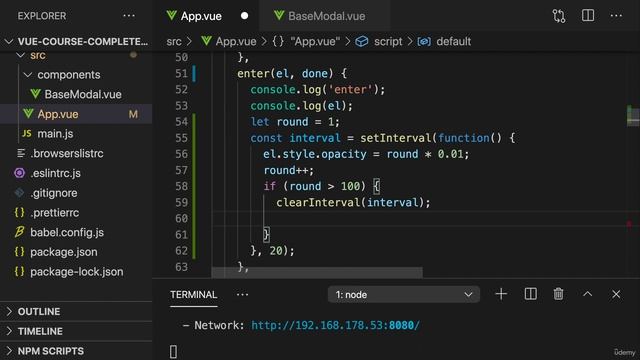Image resolution: width=640 pixels, height=360 pixels.
Task: Select App.vue in the explorer tree
Action: (x=76, y=114)
